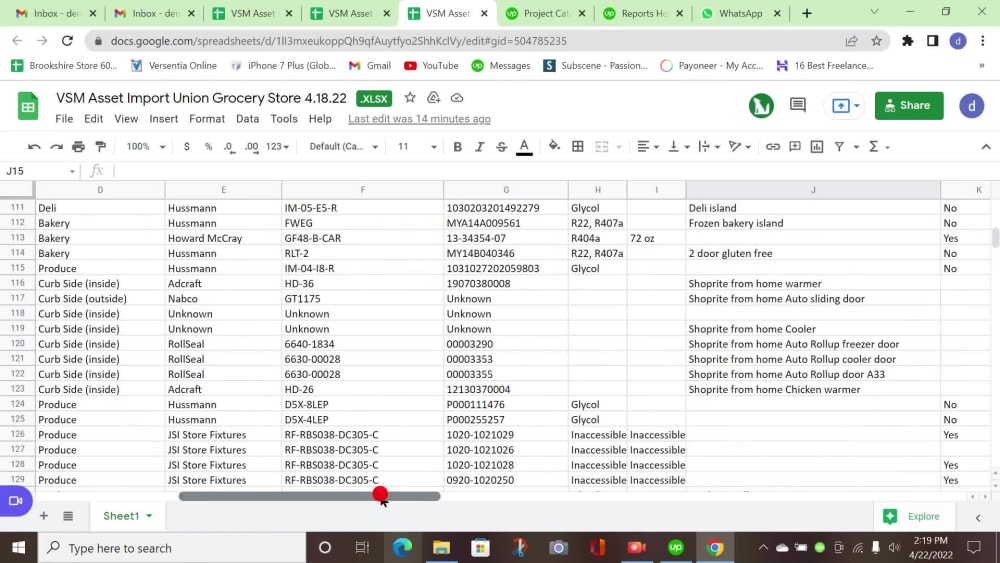The height and width of the screenshot is (563, 1000).
Task: Show side panel chevron at bottom right
Action: pos(978,518)
